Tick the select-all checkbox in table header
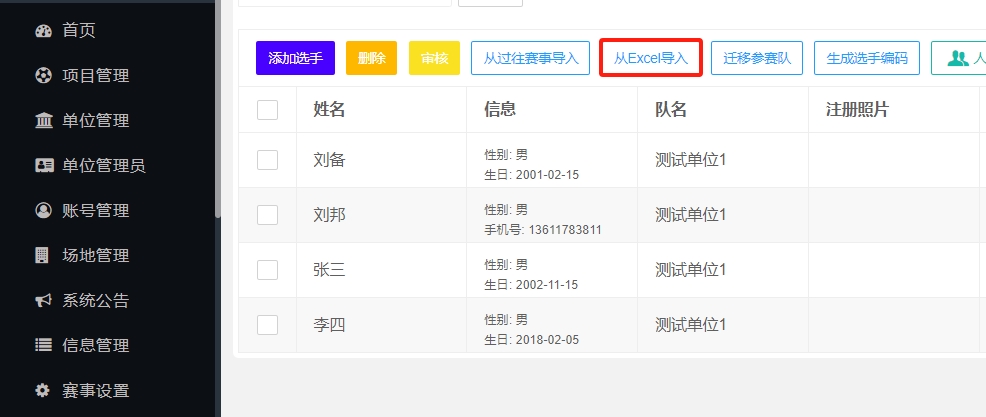This screenshot has width=986, height=417. [267, 109]
